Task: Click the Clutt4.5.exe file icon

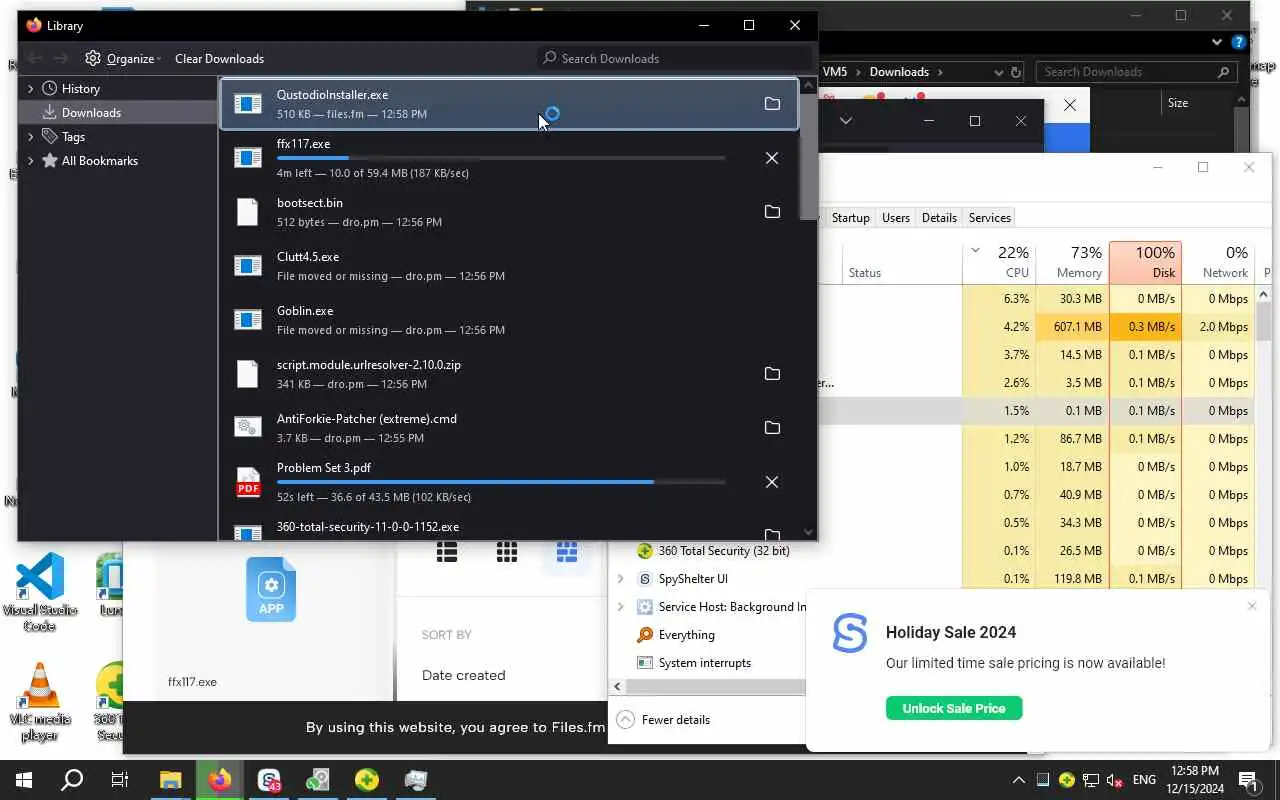Action: coord(248,266)
